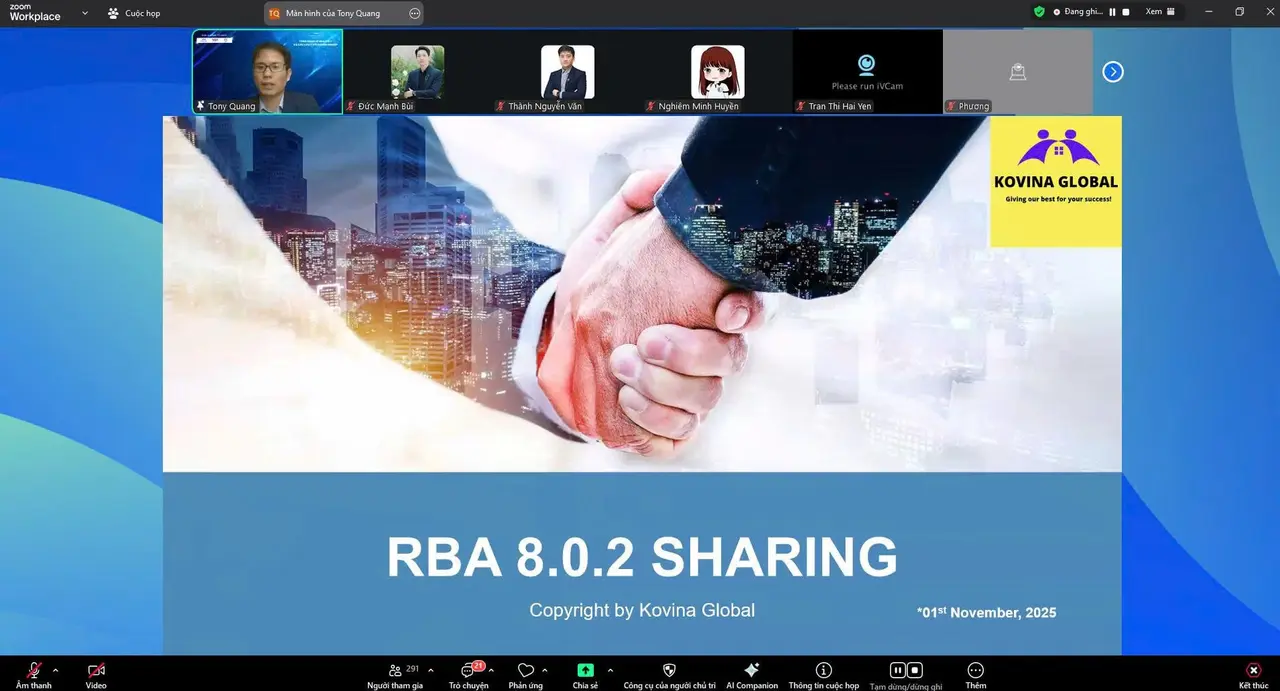Expand the share options chevron
The height and width of the screenshot is (691, 1280).
tap(610, 670)
